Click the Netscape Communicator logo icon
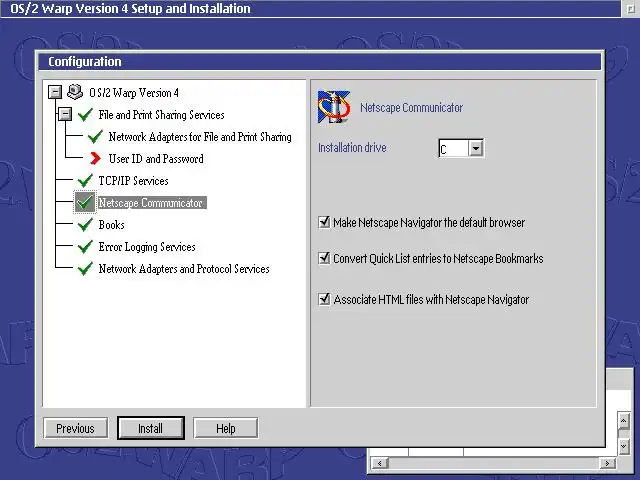 [x=334, y=107]
